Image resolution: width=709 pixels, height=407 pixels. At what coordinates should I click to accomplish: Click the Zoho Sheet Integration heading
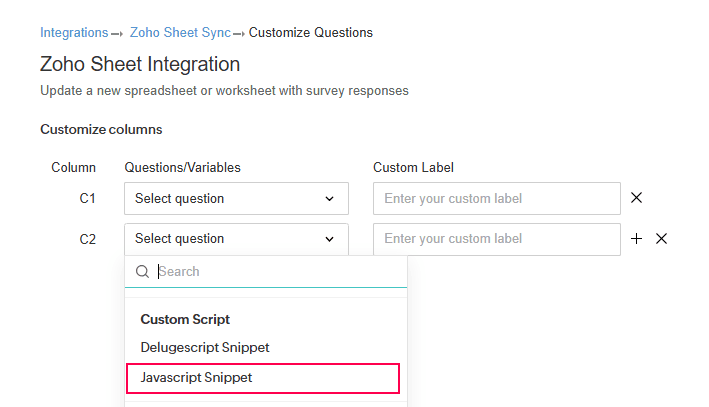pyautogui.click(x=140, y=64)
